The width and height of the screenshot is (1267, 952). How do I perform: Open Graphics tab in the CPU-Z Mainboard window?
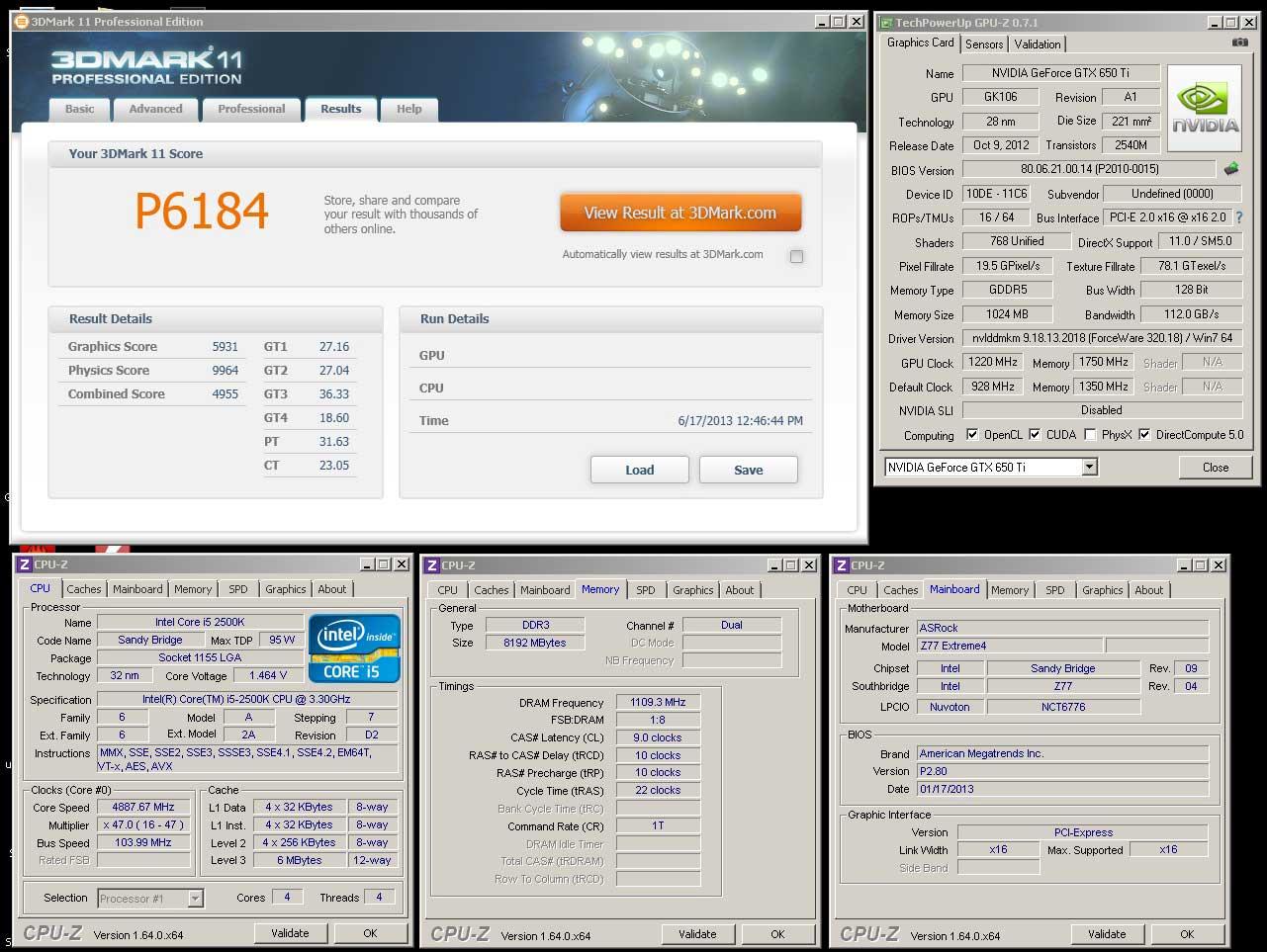pyautogui.click(x=1103, y=590)
